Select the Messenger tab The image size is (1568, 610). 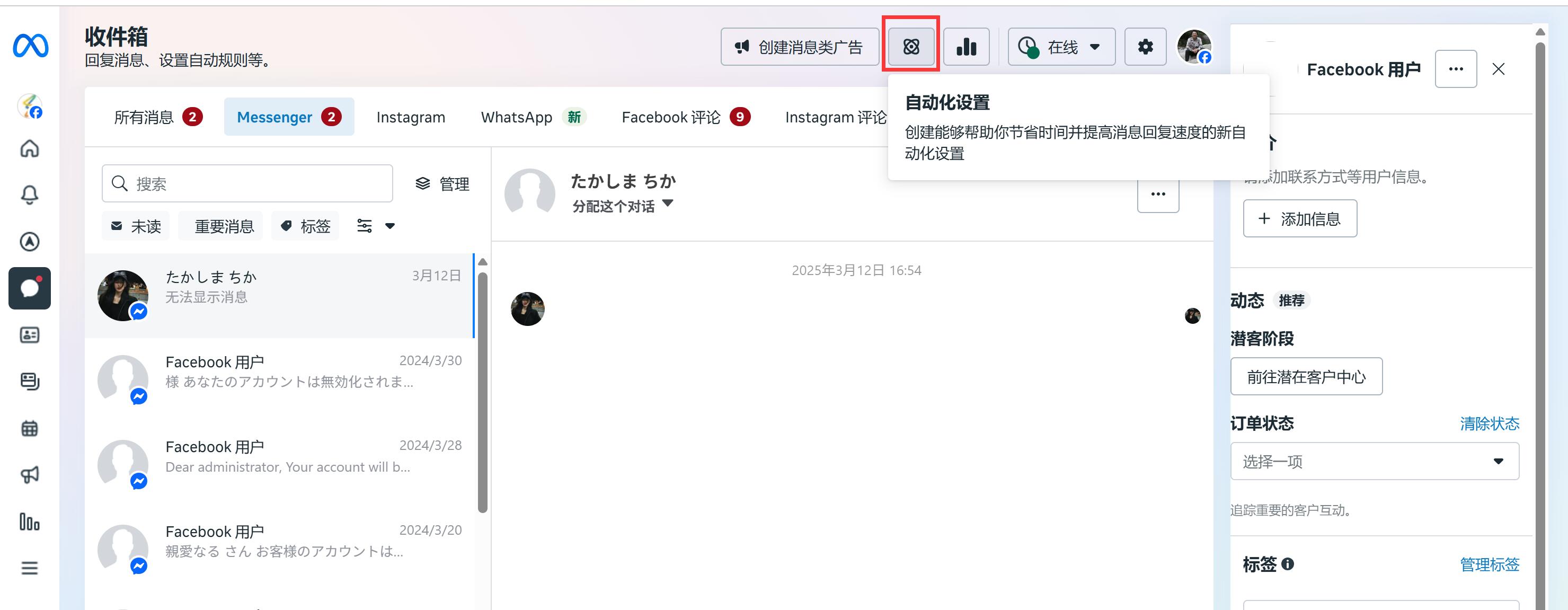[289, 116]
